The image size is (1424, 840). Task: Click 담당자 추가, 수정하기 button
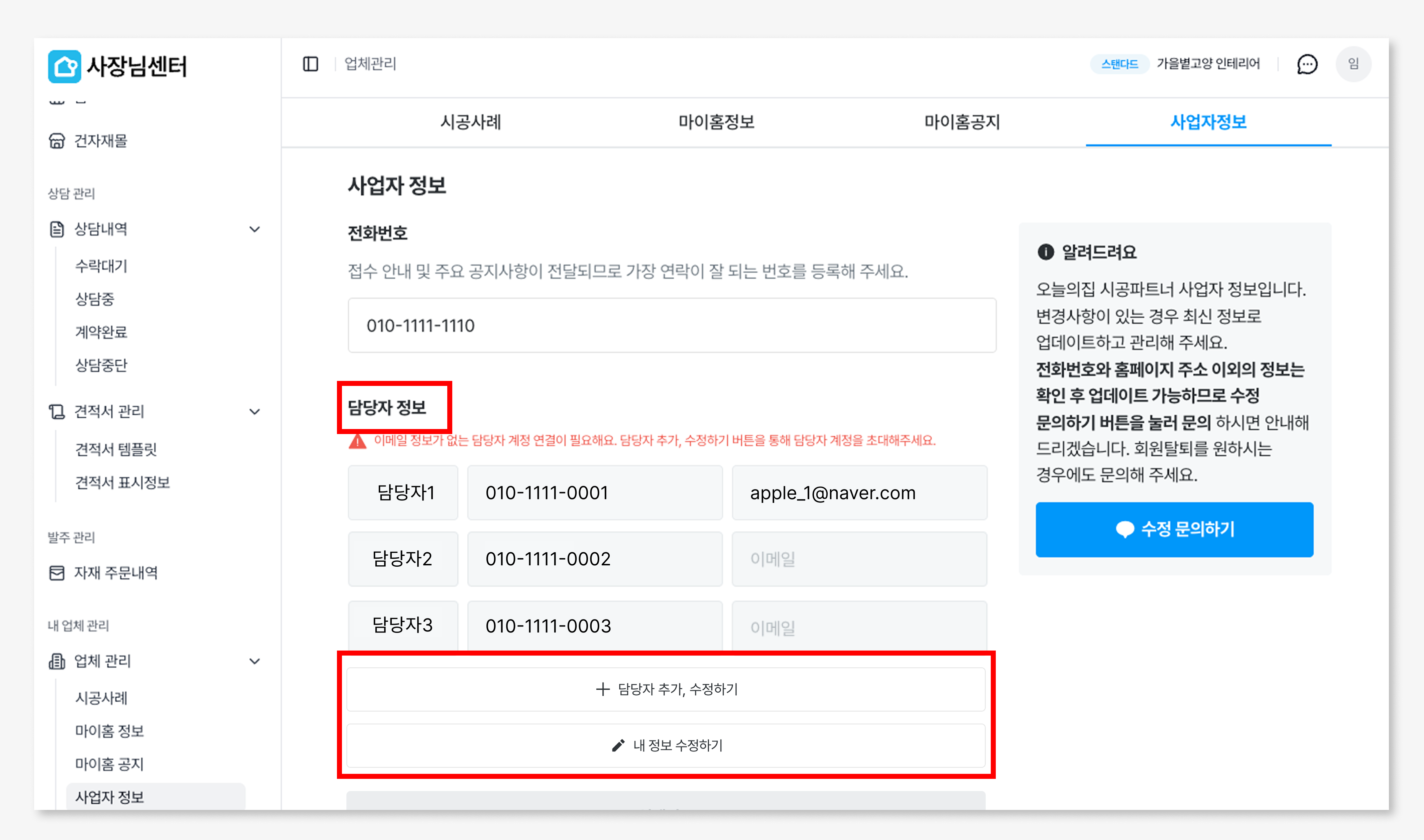pyautogui.click(x=666, y=689)
